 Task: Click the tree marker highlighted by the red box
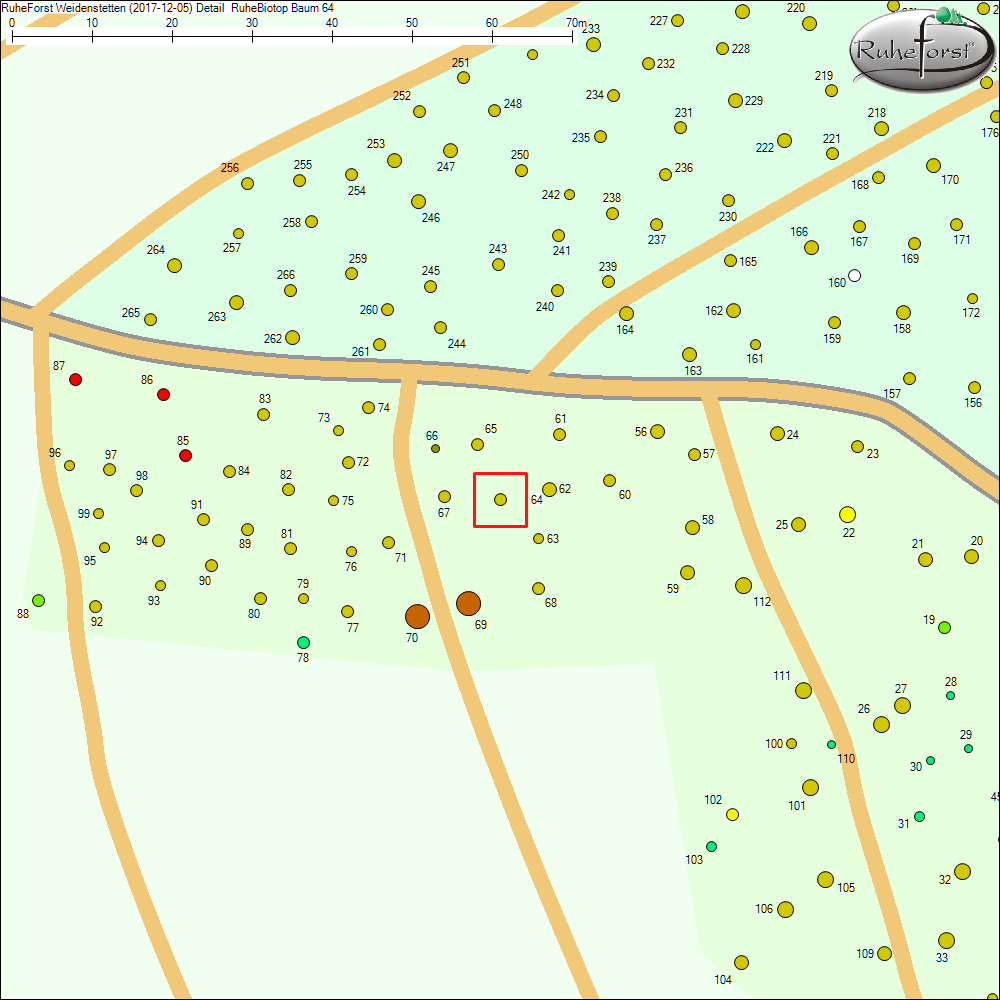coord(500,499)
